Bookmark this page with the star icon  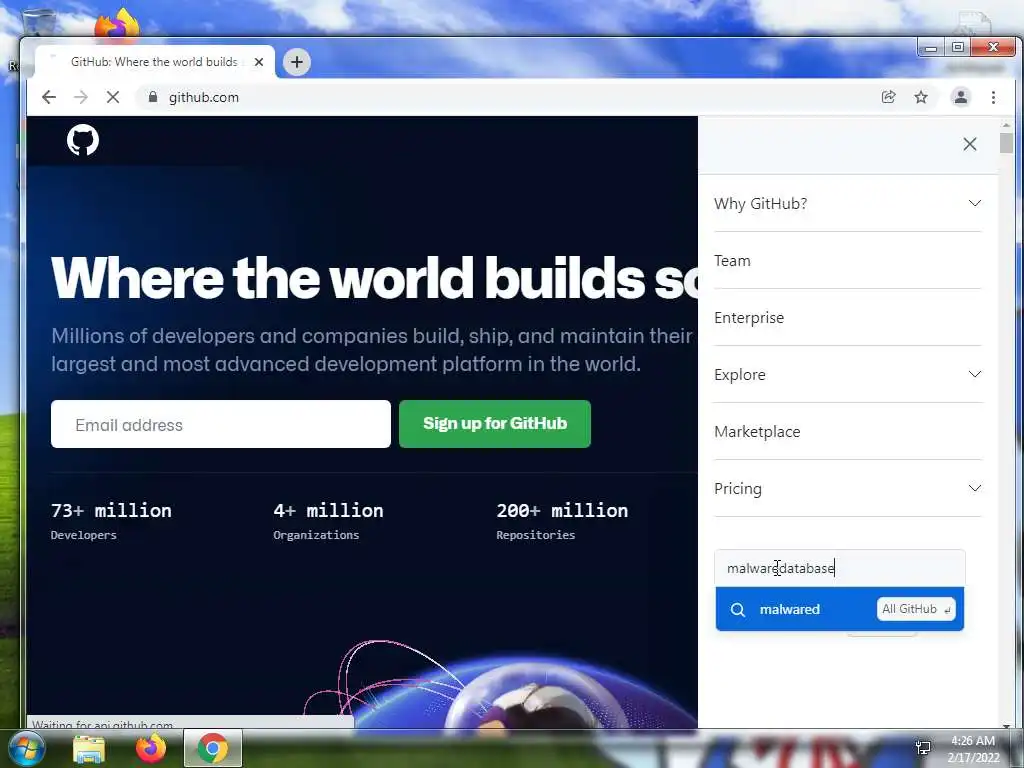point(921,97)
